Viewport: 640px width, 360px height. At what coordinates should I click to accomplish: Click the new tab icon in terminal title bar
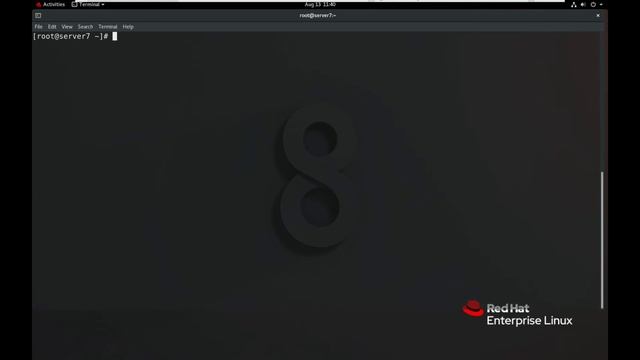coord(38,16)
